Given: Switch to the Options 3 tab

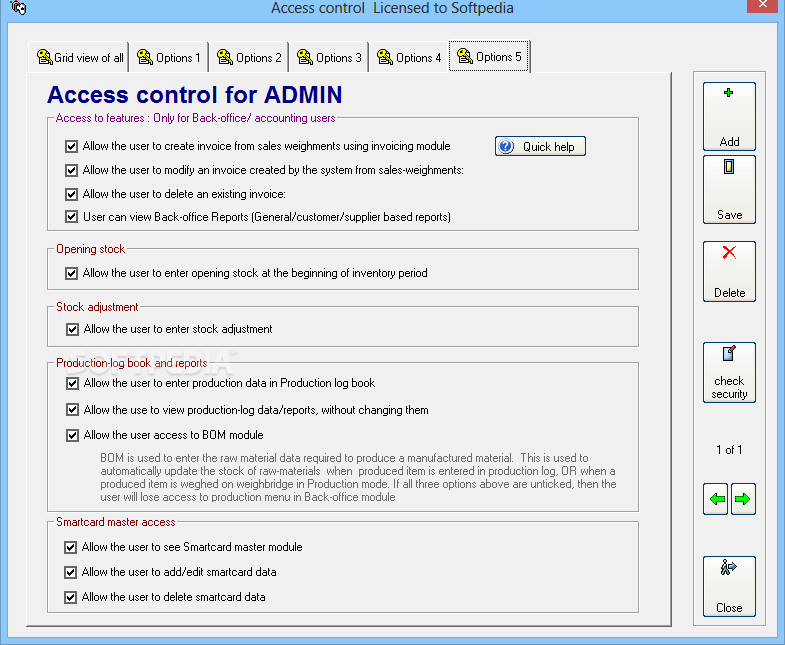Looking at the screenshot, I should 329,58.
